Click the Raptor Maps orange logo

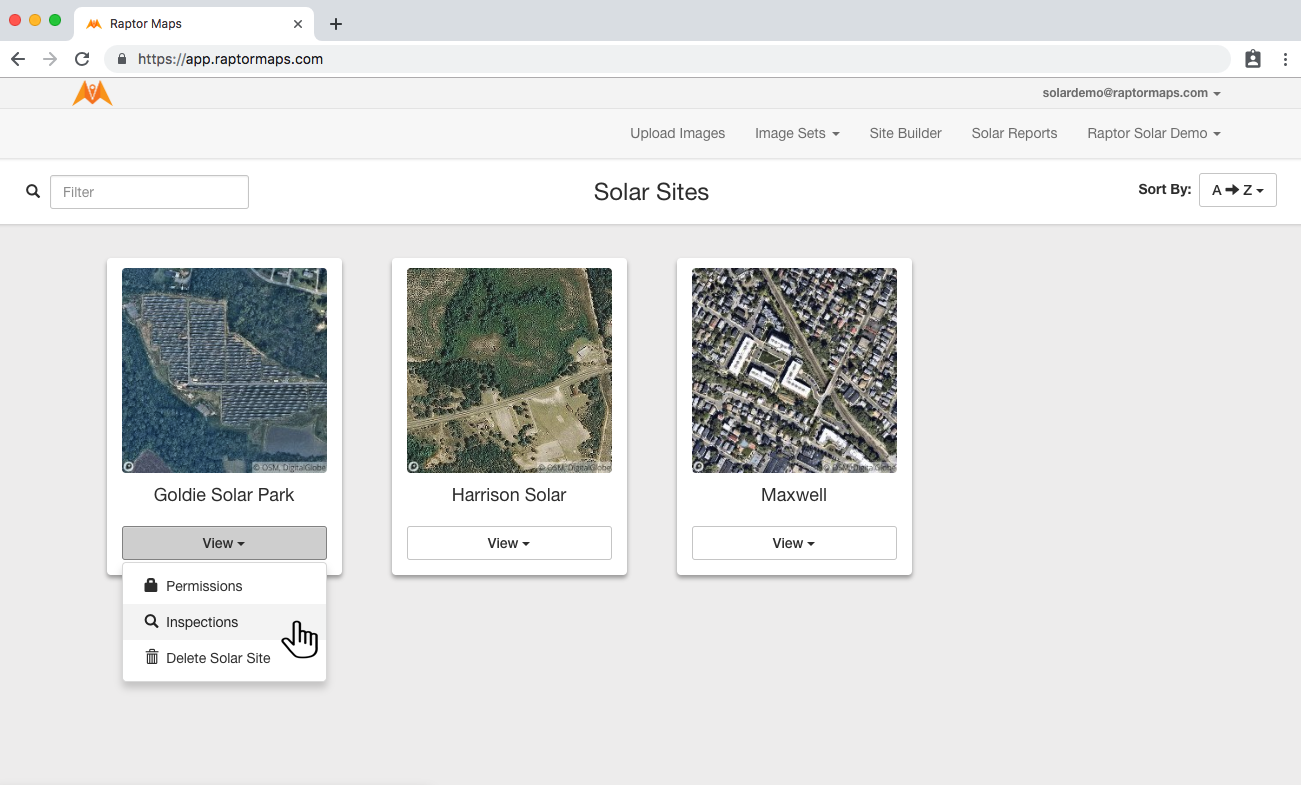tap(92, 93)
